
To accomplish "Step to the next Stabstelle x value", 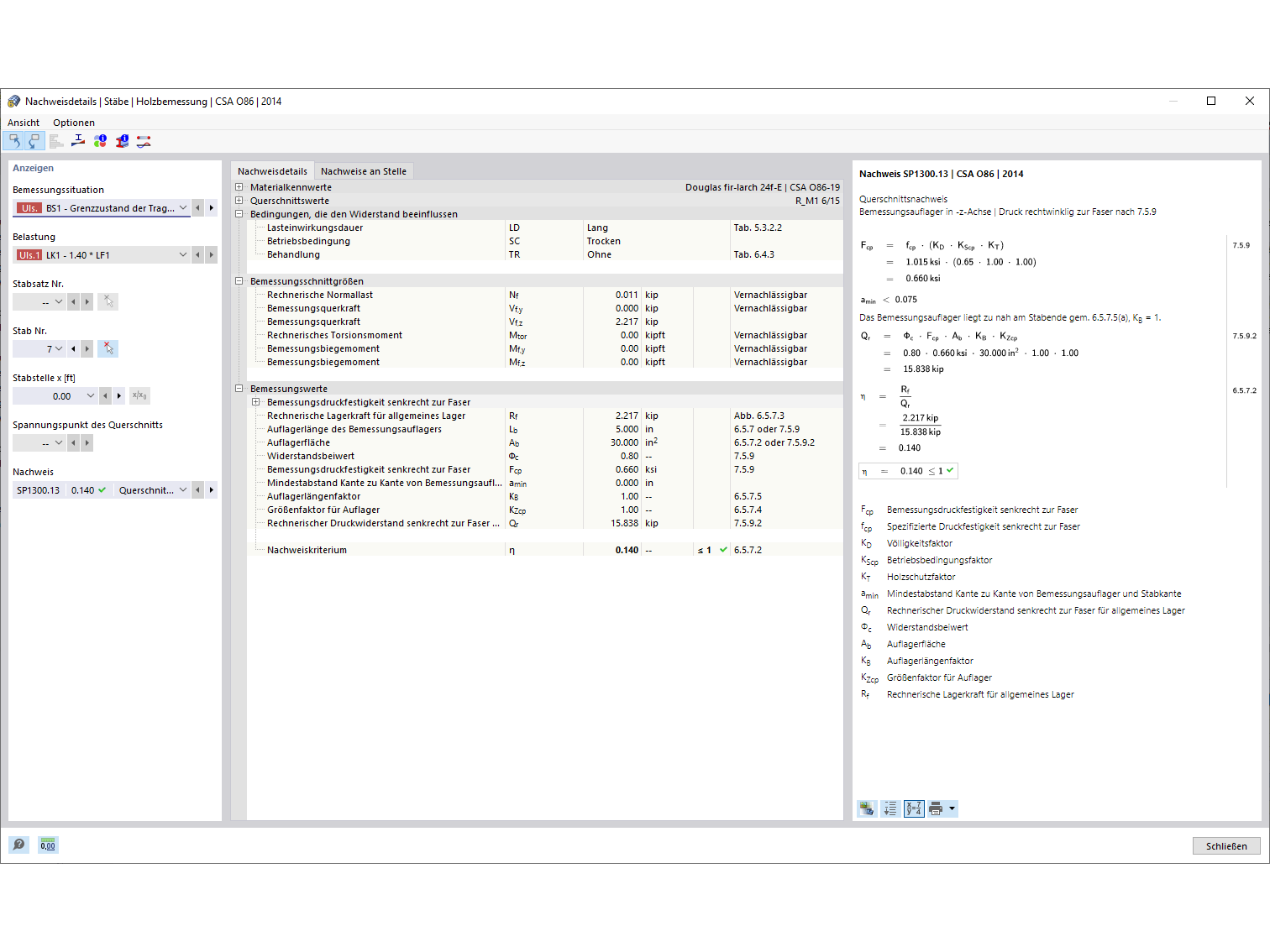I will coord(119,395).
